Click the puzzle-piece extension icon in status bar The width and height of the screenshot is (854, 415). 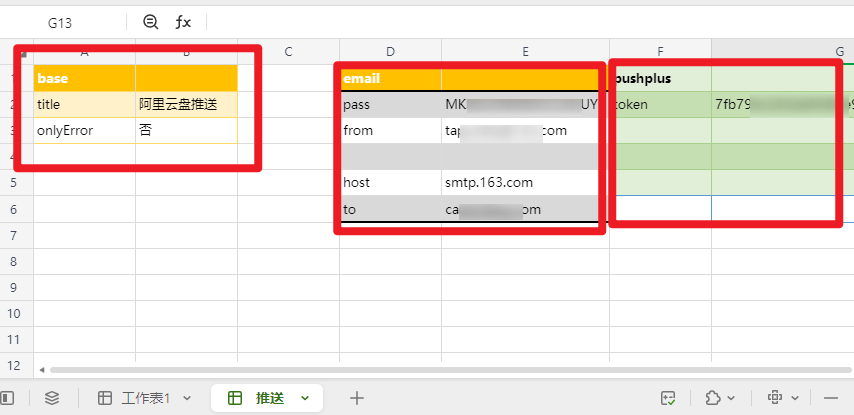pos(712,398)
